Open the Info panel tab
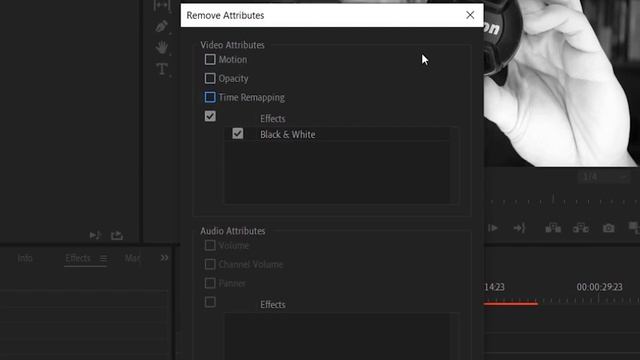The image size is (640, 360). pyautogui.click(x=25, y=258)
